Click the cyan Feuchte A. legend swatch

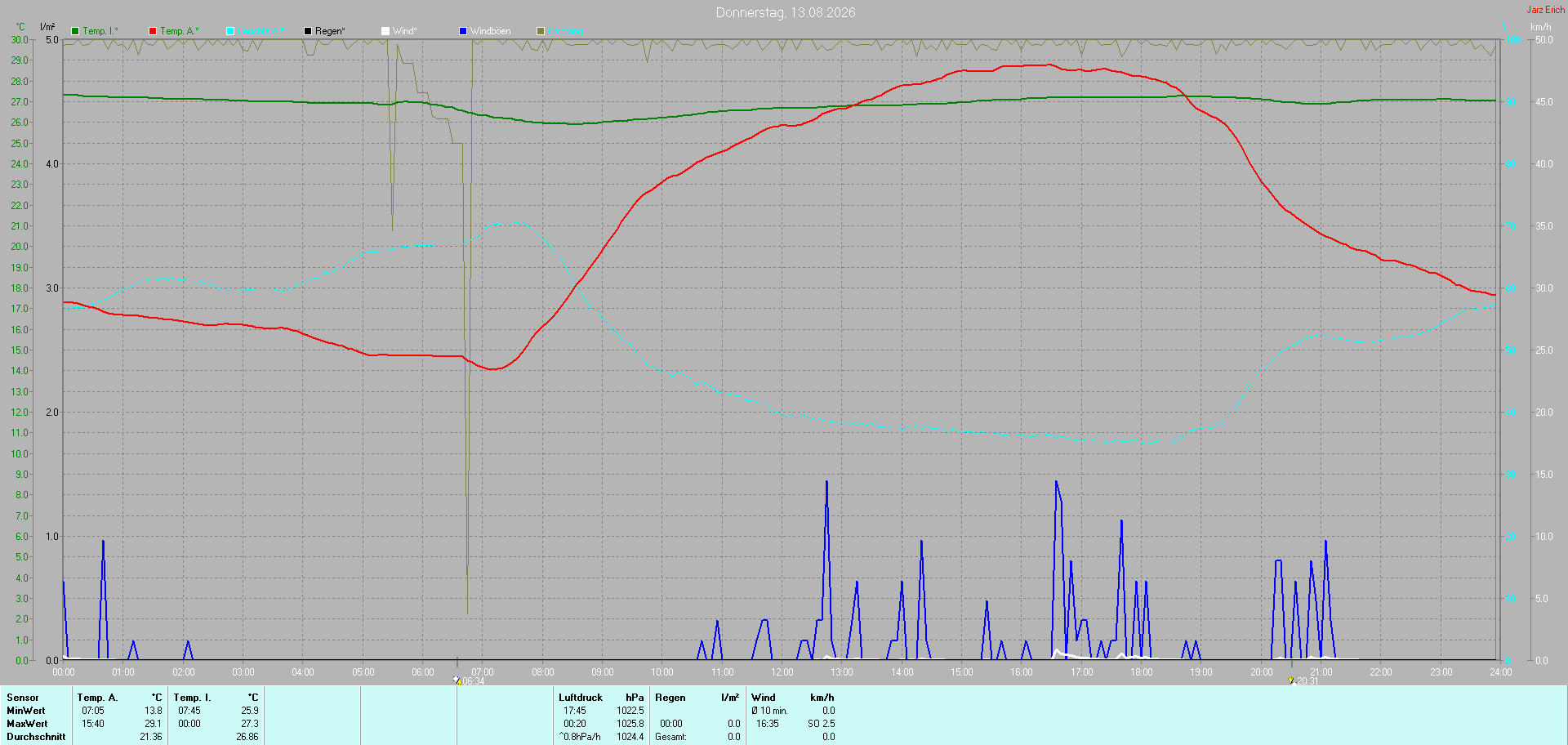click(230, 31)
